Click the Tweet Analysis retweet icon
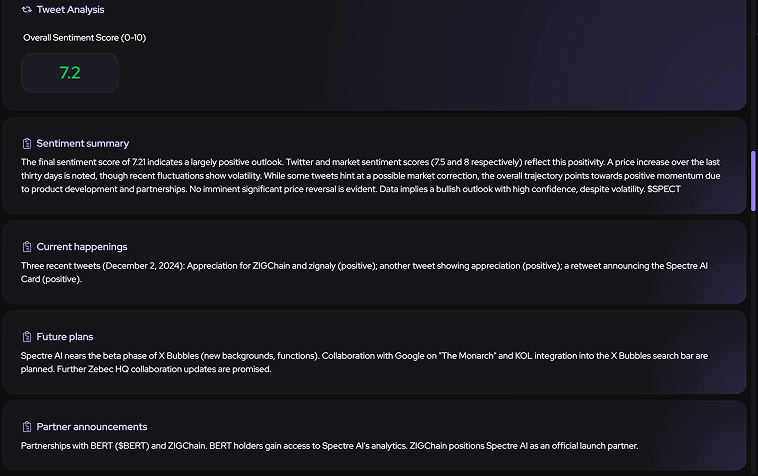 [27, 10]
